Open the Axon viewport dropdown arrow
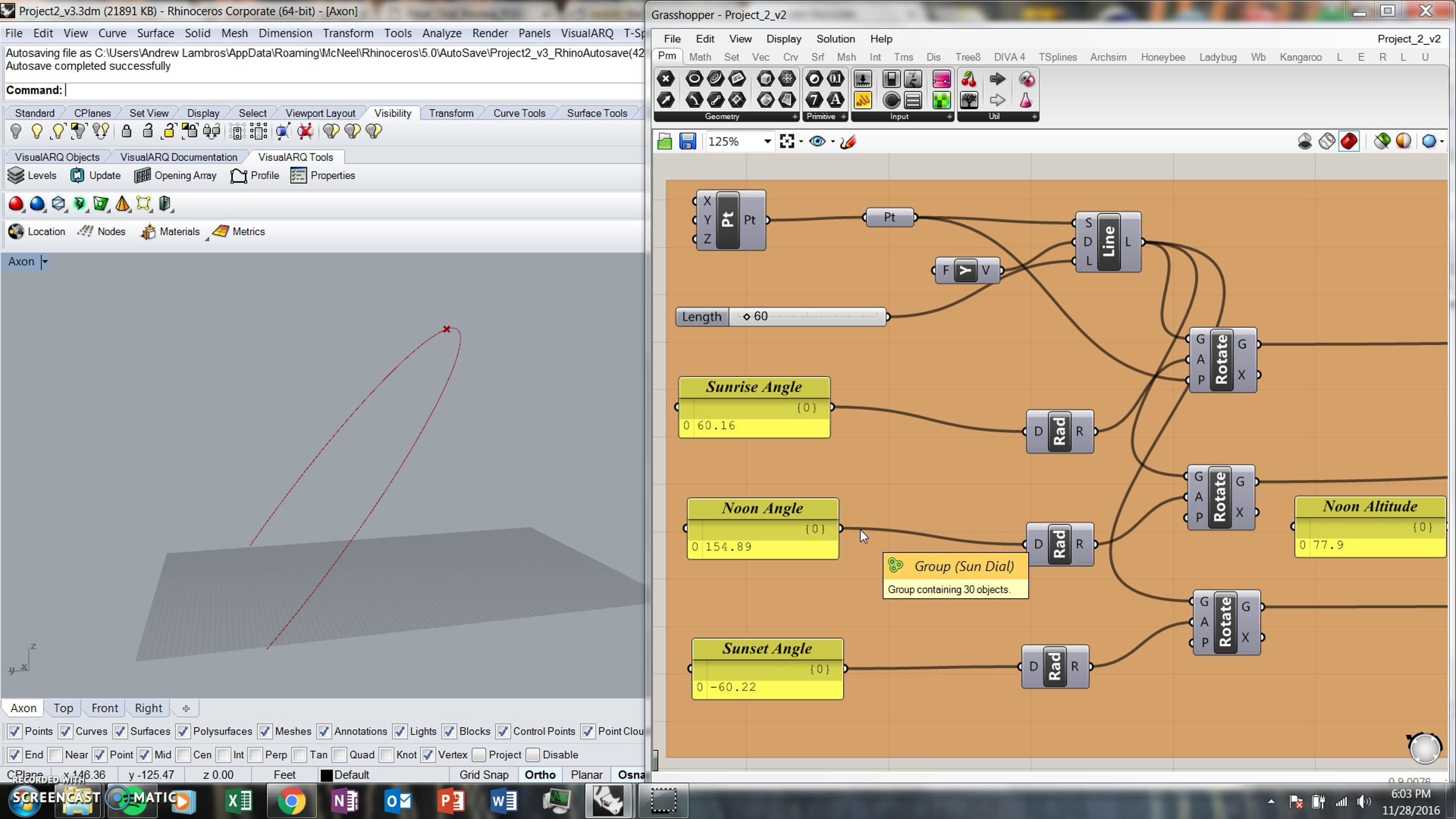1456x819 pixels. 44,261
